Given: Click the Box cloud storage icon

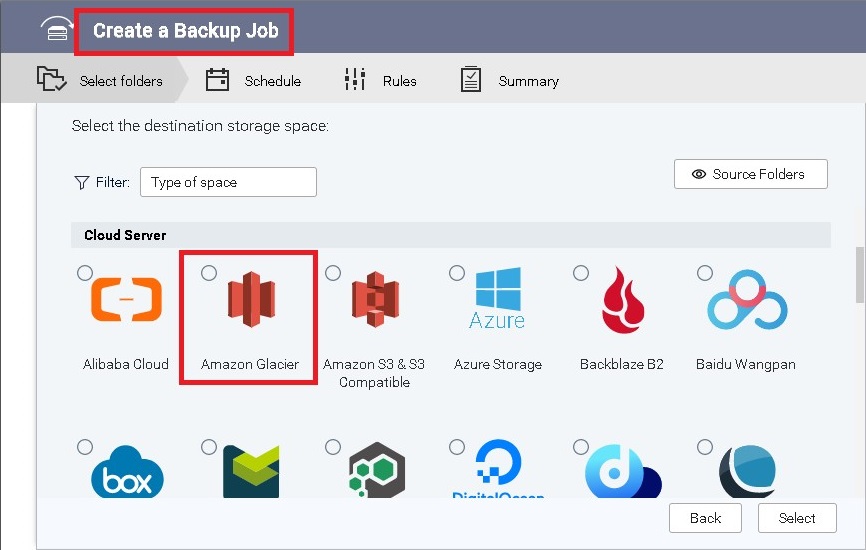Looking at the screenshot, I should (x=126, y=476).
